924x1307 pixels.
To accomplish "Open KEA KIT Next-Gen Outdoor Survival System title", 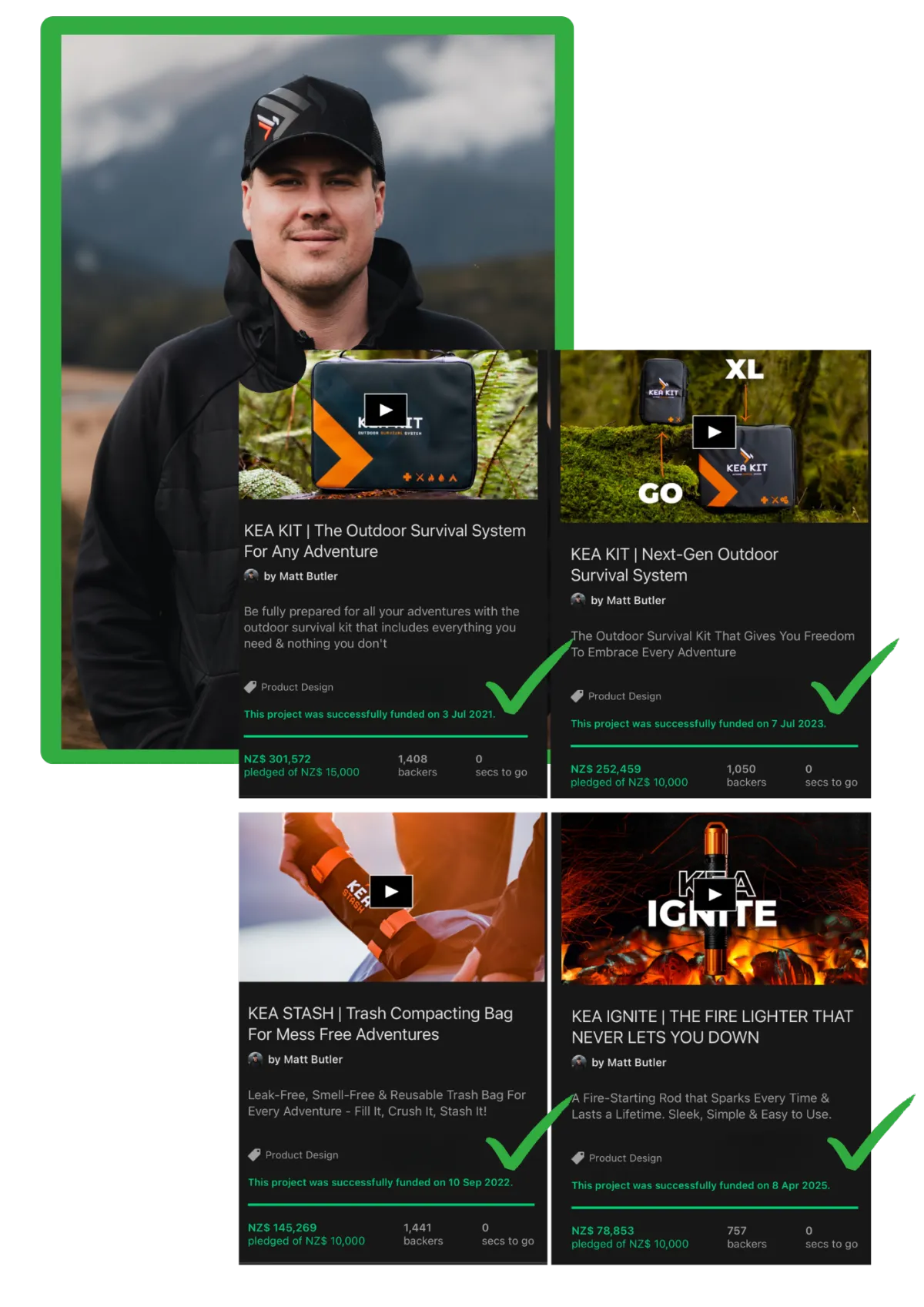I will point(675,565).
